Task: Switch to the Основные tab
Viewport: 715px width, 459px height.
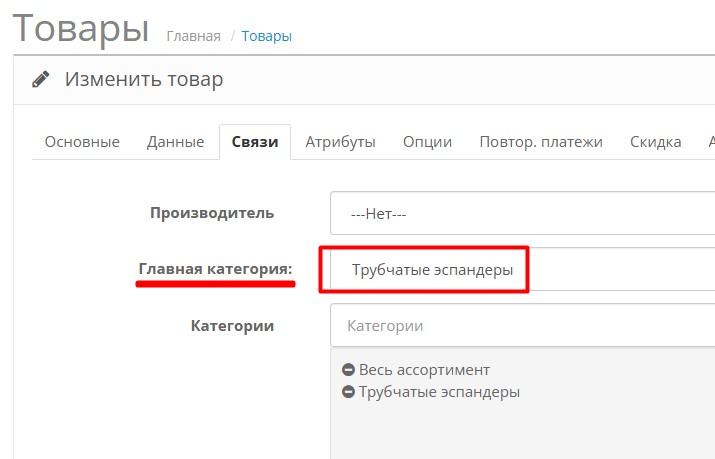Action: 82,142
